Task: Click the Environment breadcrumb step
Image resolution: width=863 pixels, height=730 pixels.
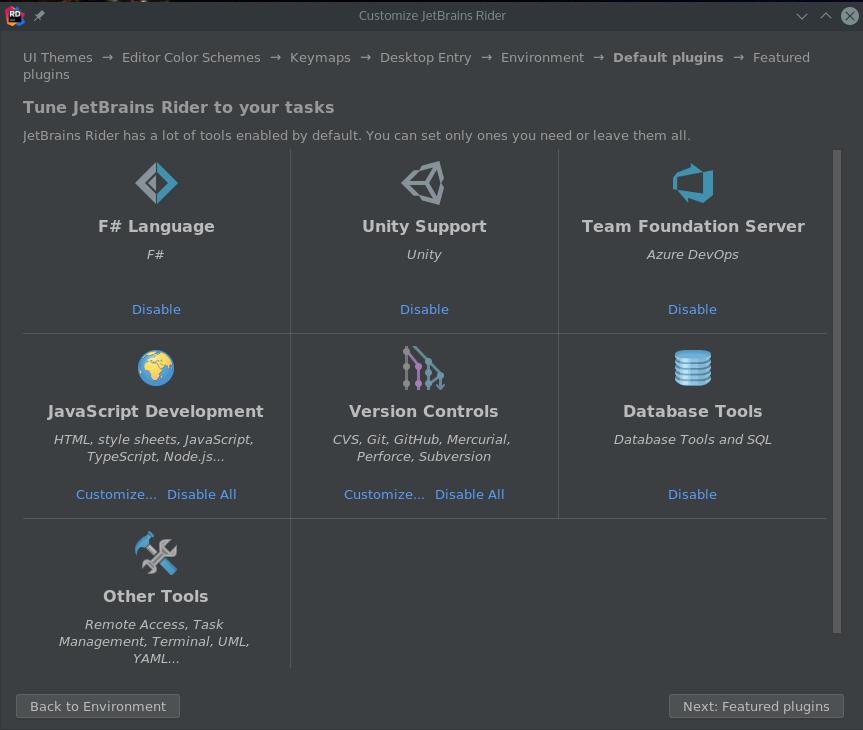Action: [542, 58]
